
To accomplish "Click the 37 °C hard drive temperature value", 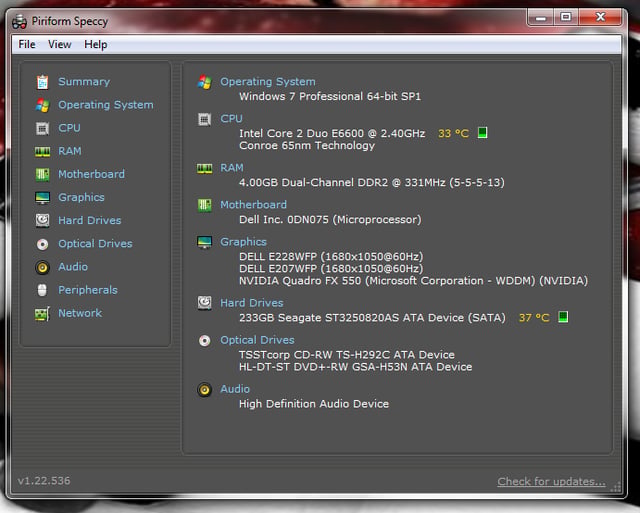I will coord(534,318).
